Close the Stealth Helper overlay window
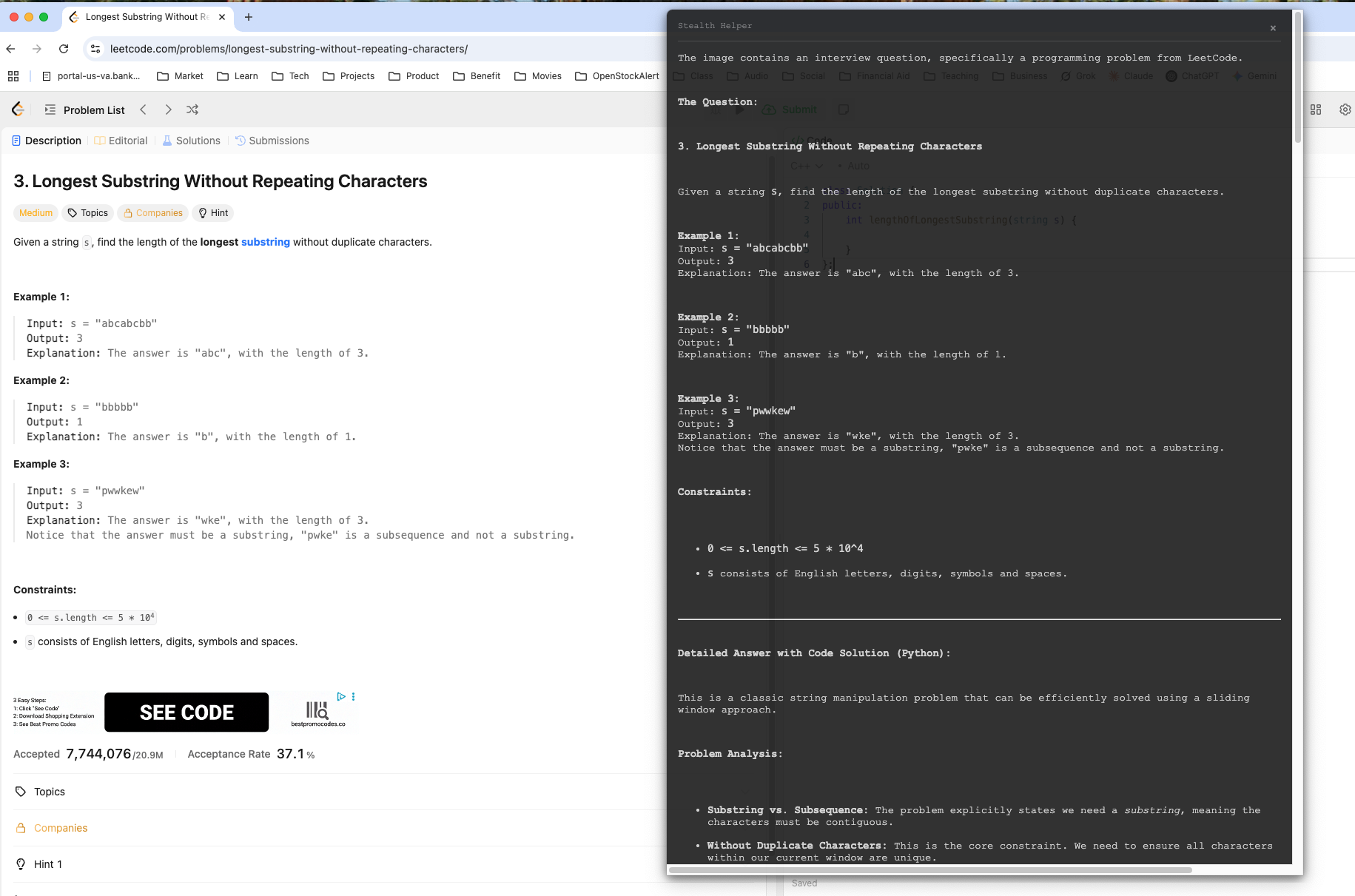Screen dimensions: 1355x896 [x=1273, y=28]
